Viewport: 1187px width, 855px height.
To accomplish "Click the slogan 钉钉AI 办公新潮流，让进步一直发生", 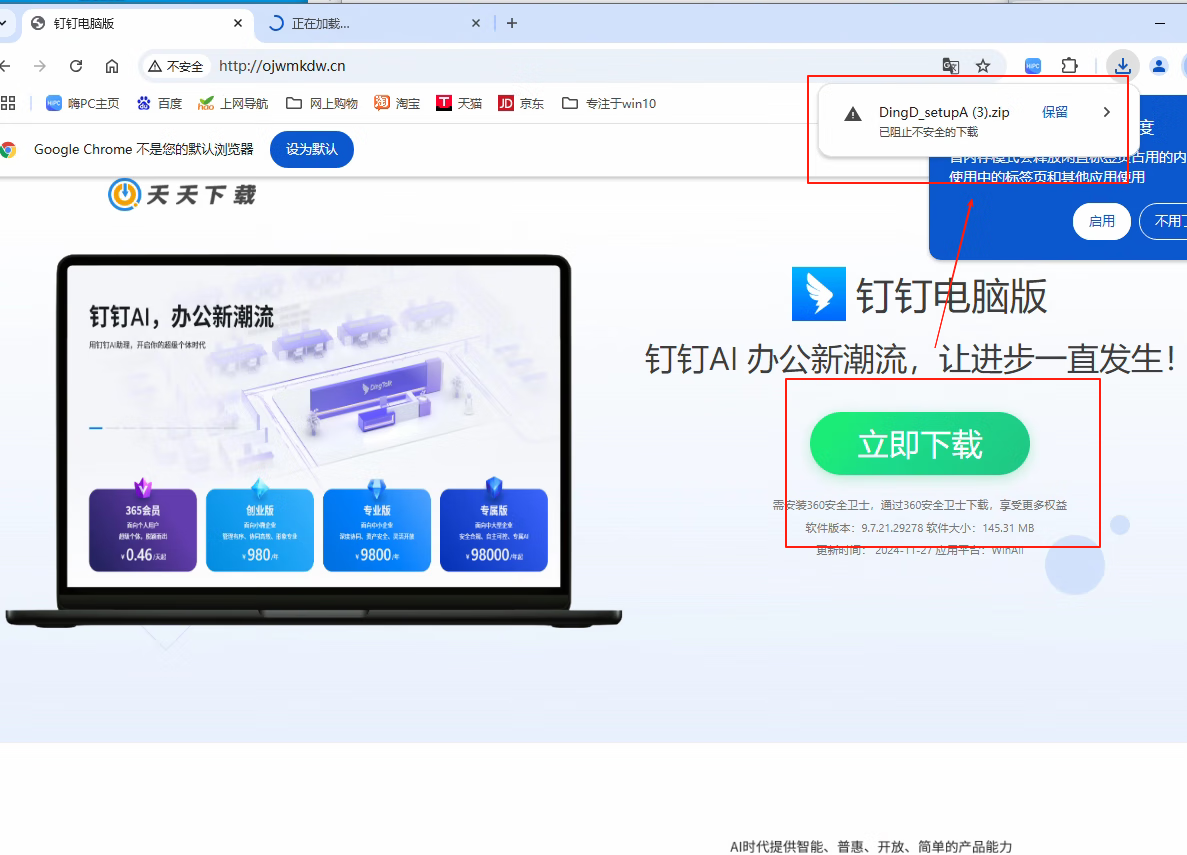I will (x=909, y=359).
